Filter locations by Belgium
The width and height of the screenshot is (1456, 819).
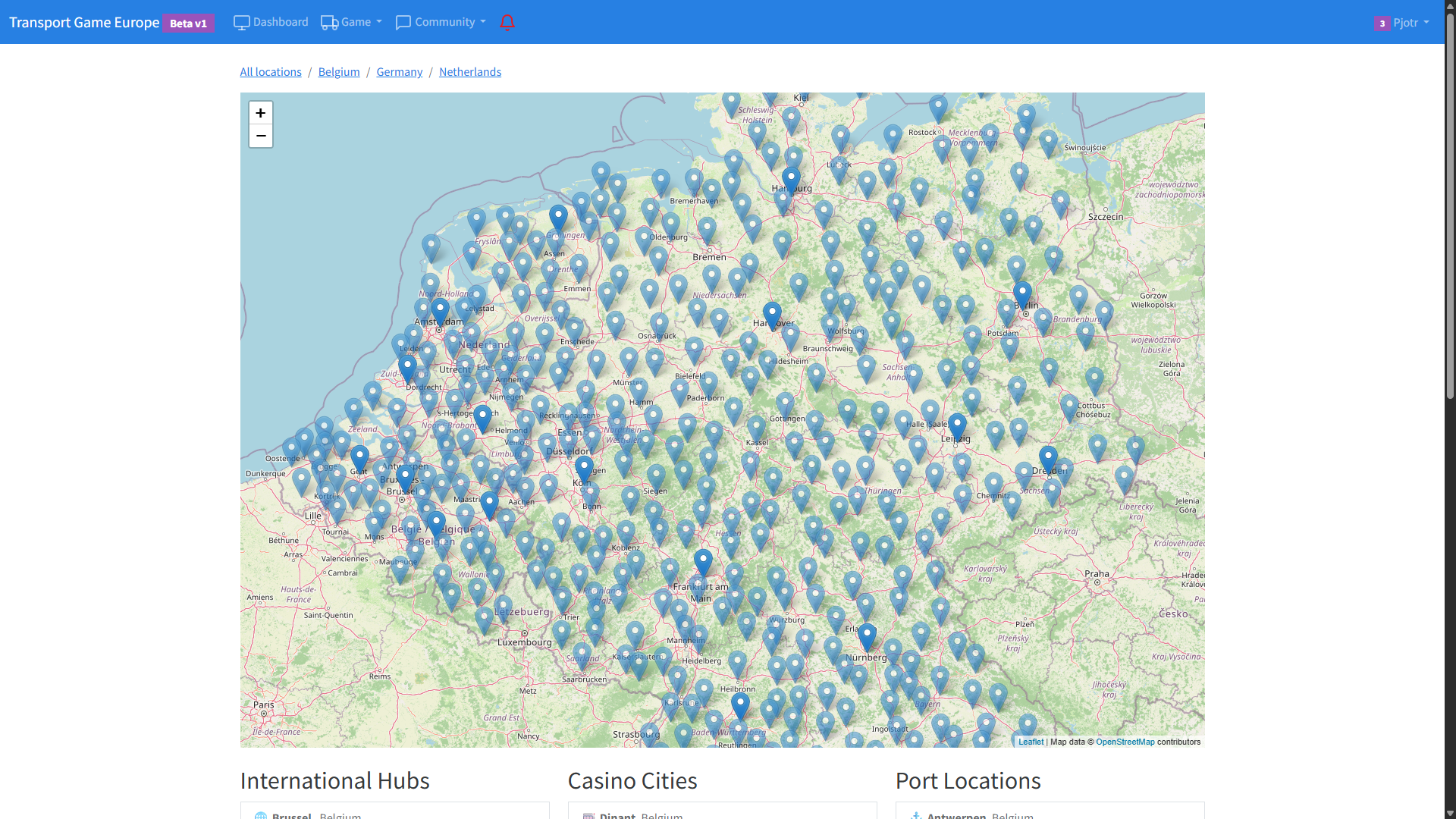(339, 71)
